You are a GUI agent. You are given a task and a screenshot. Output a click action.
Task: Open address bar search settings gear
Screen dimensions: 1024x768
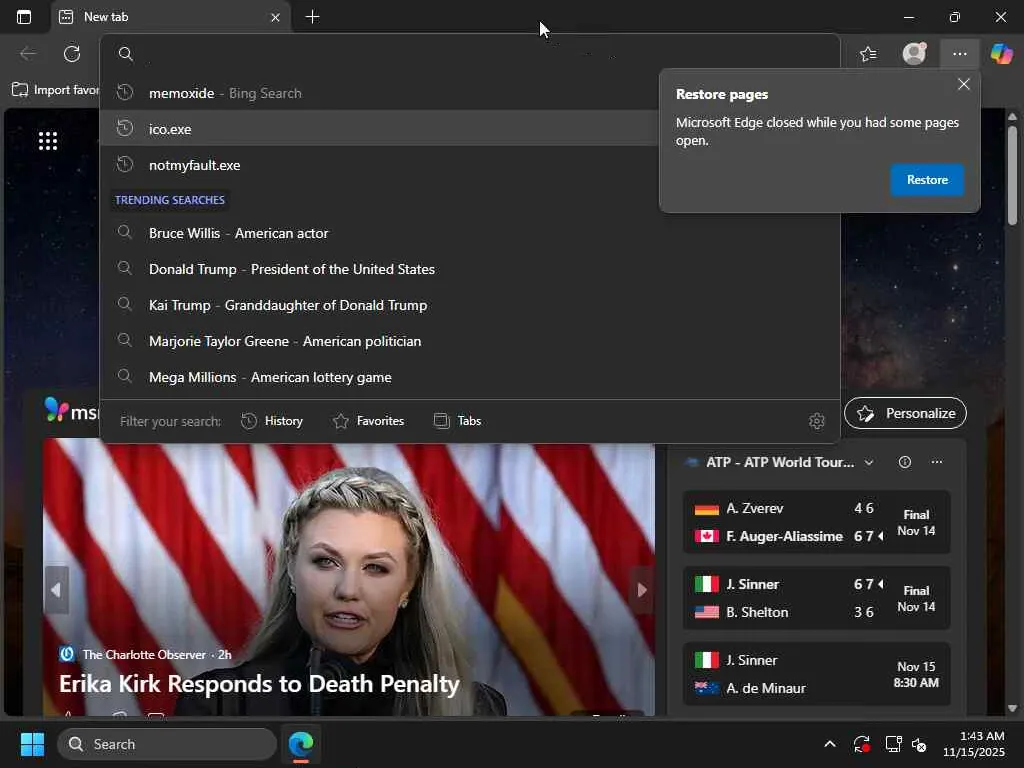click(816, 421)
